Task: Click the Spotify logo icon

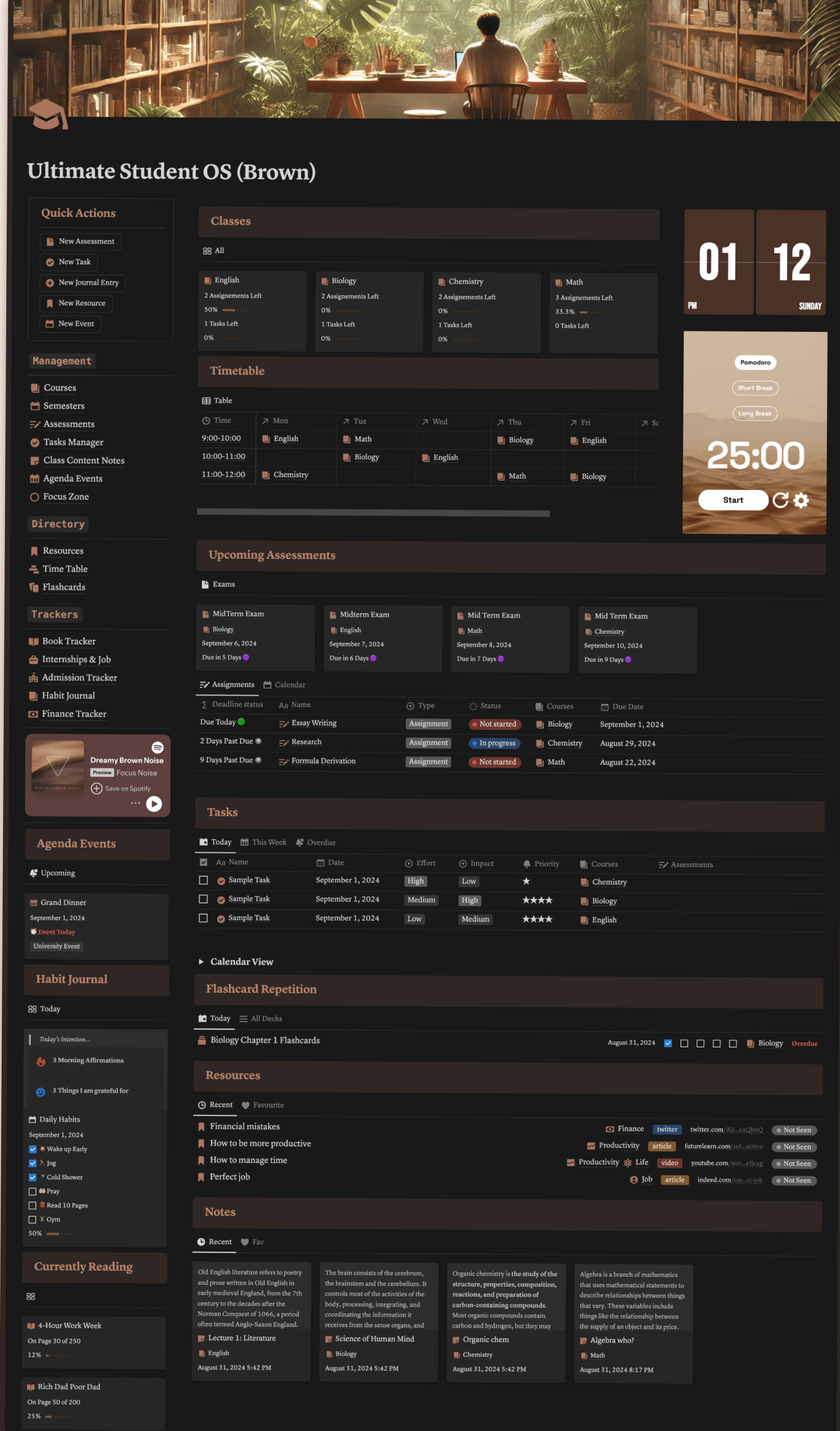Action: [x=157, y=748]
